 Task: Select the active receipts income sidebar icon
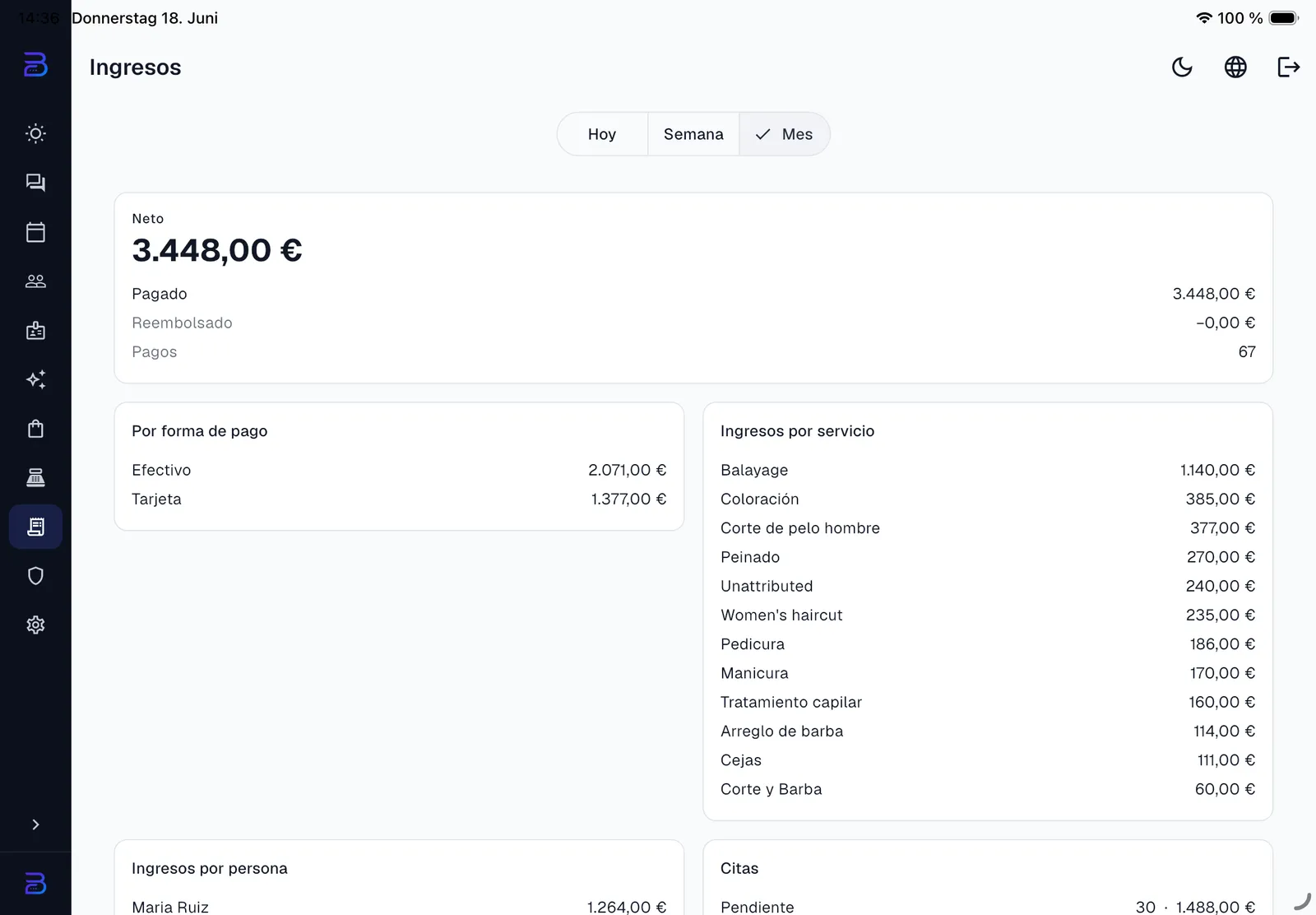35,527
